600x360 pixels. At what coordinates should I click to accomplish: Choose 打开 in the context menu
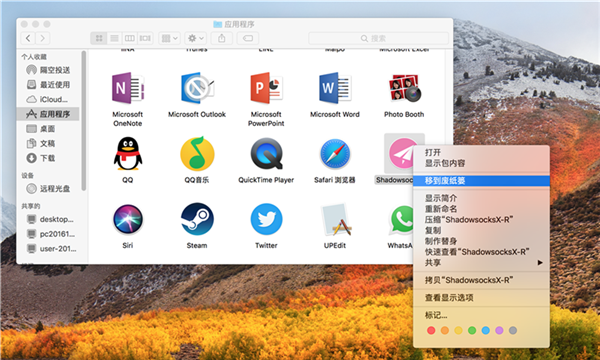point(481,153)
